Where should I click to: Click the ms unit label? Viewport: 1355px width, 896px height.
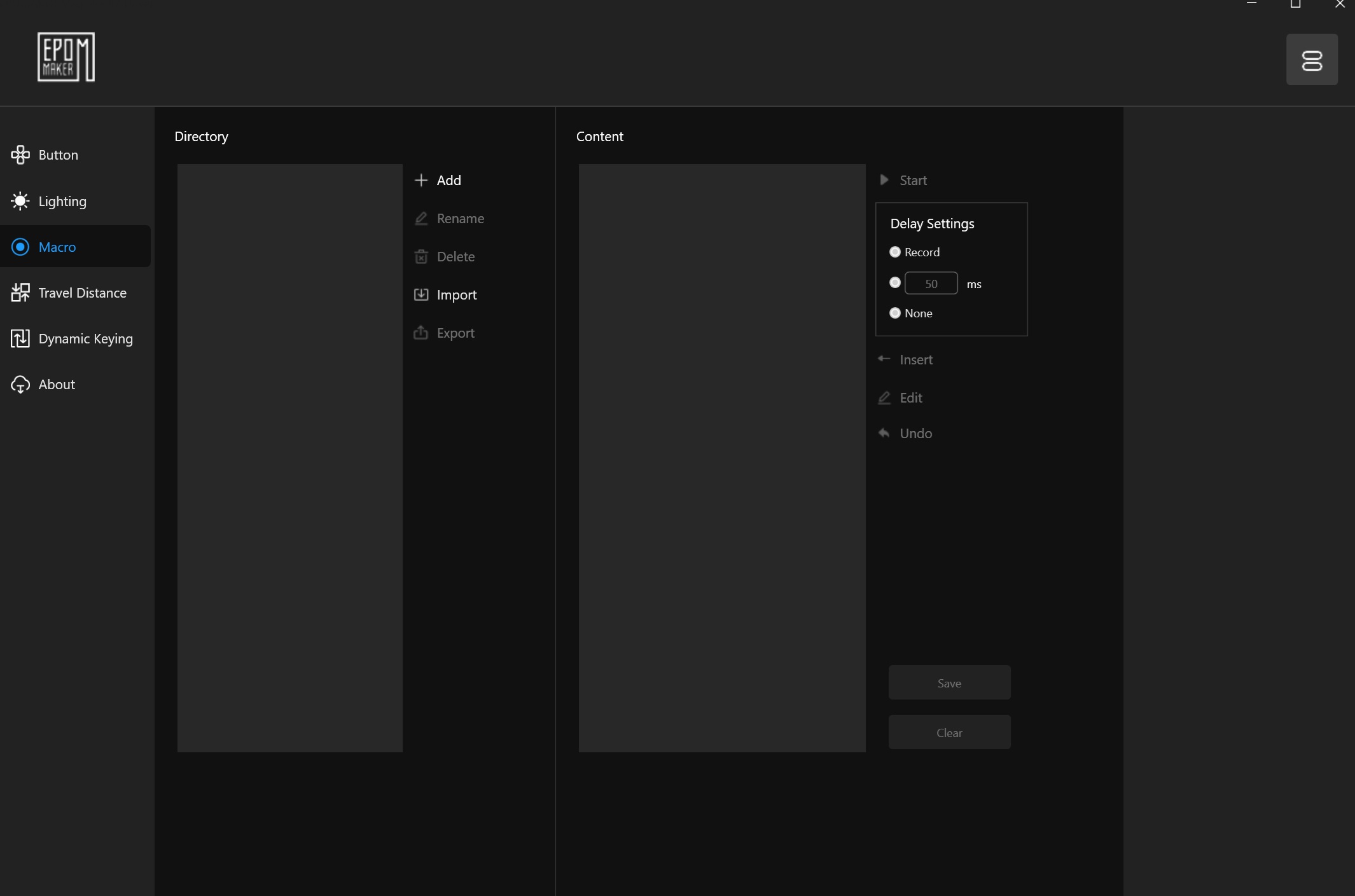(x=974, y=284)
